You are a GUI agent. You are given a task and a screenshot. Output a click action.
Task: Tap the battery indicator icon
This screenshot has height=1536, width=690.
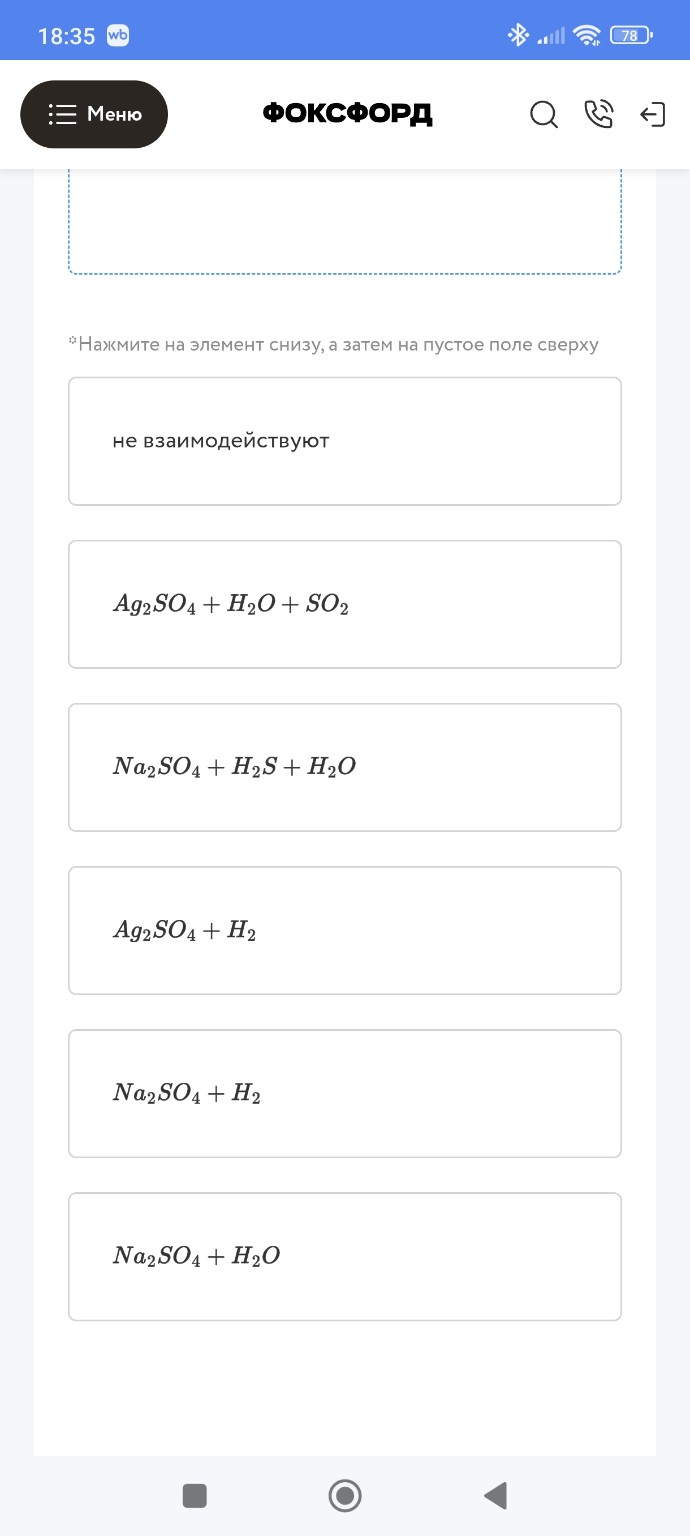pos(630,36)
